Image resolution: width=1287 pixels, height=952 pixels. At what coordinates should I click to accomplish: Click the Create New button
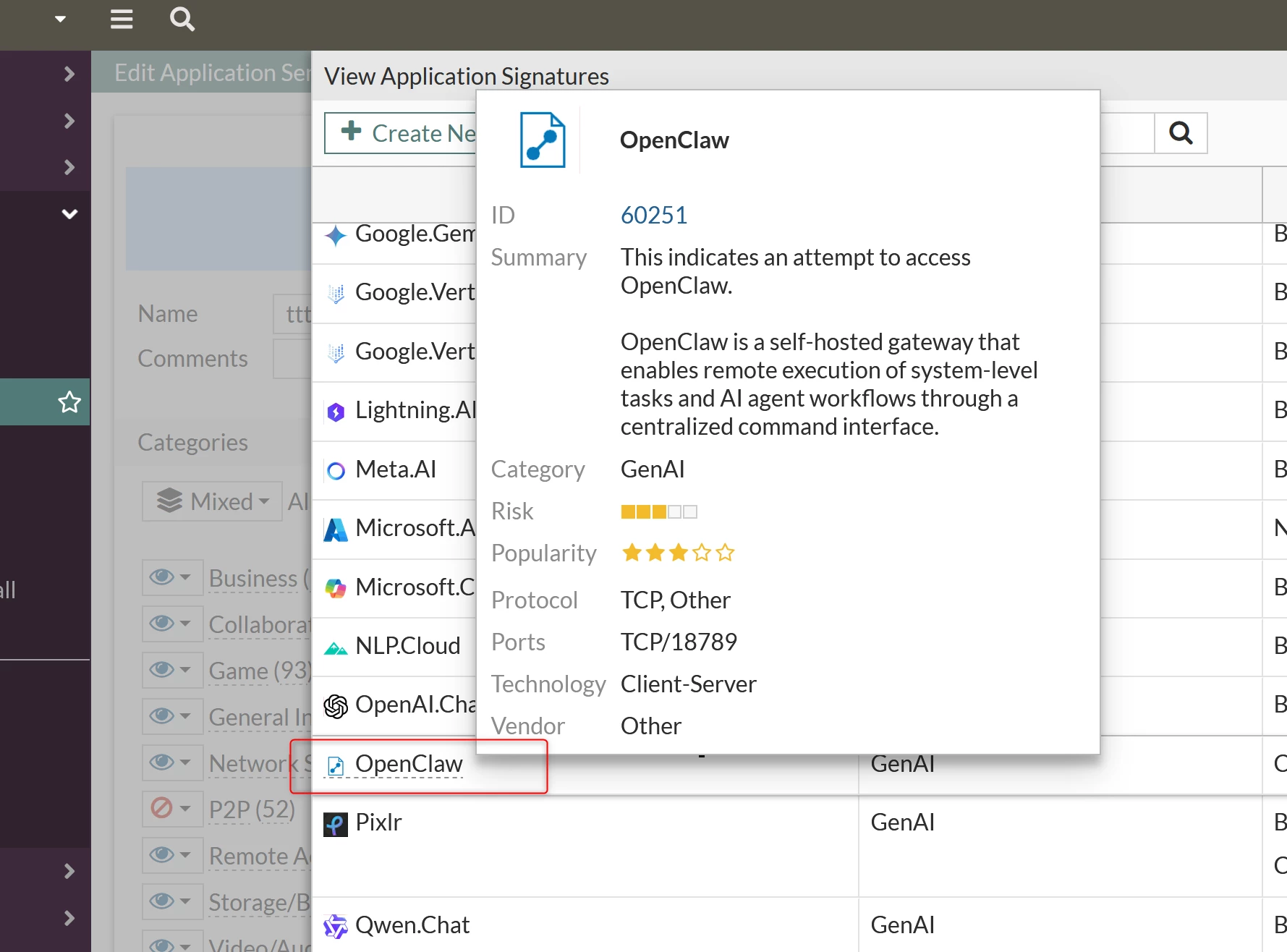coord(400,133)
